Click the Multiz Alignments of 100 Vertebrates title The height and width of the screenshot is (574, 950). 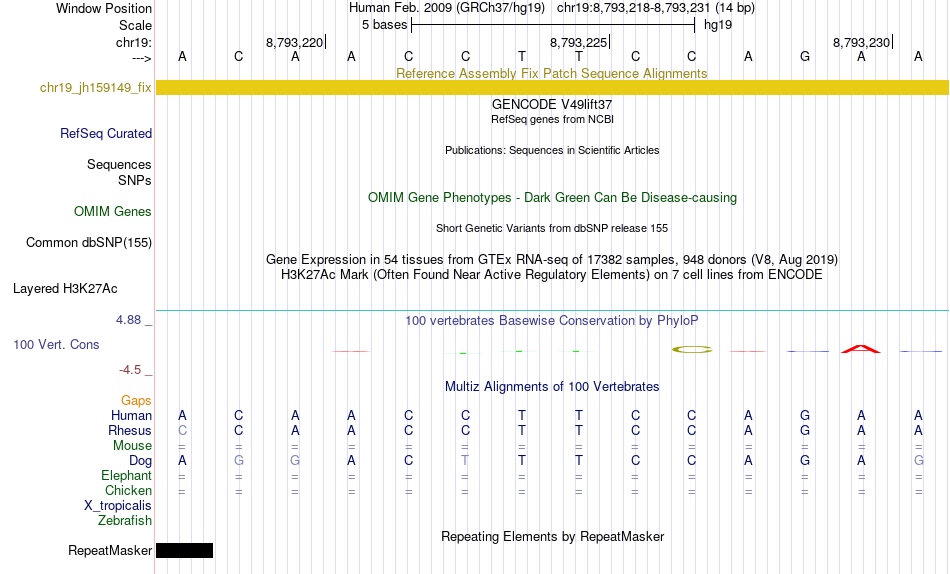552,387
